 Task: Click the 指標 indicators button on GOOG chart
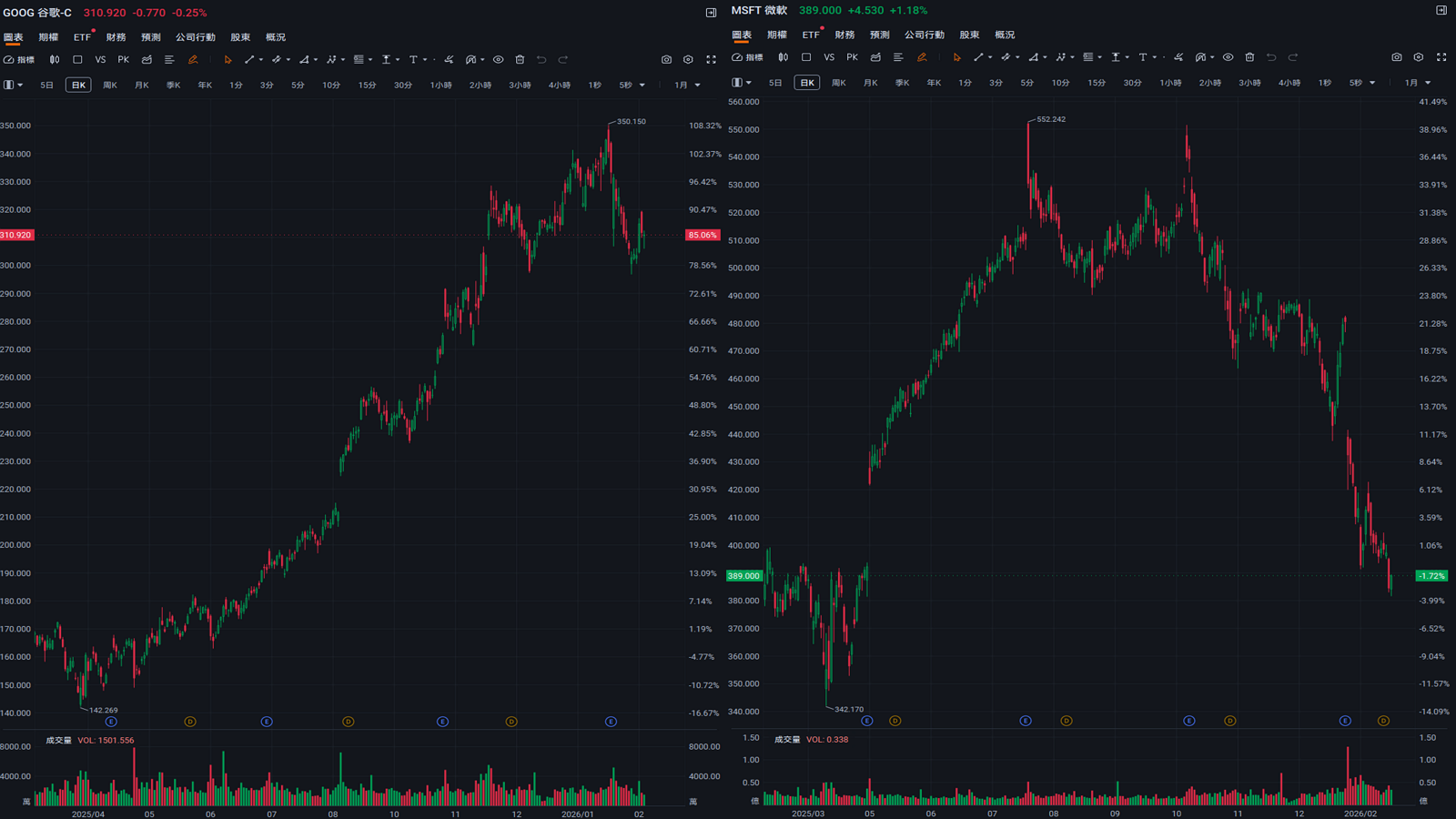pos(19,60)
